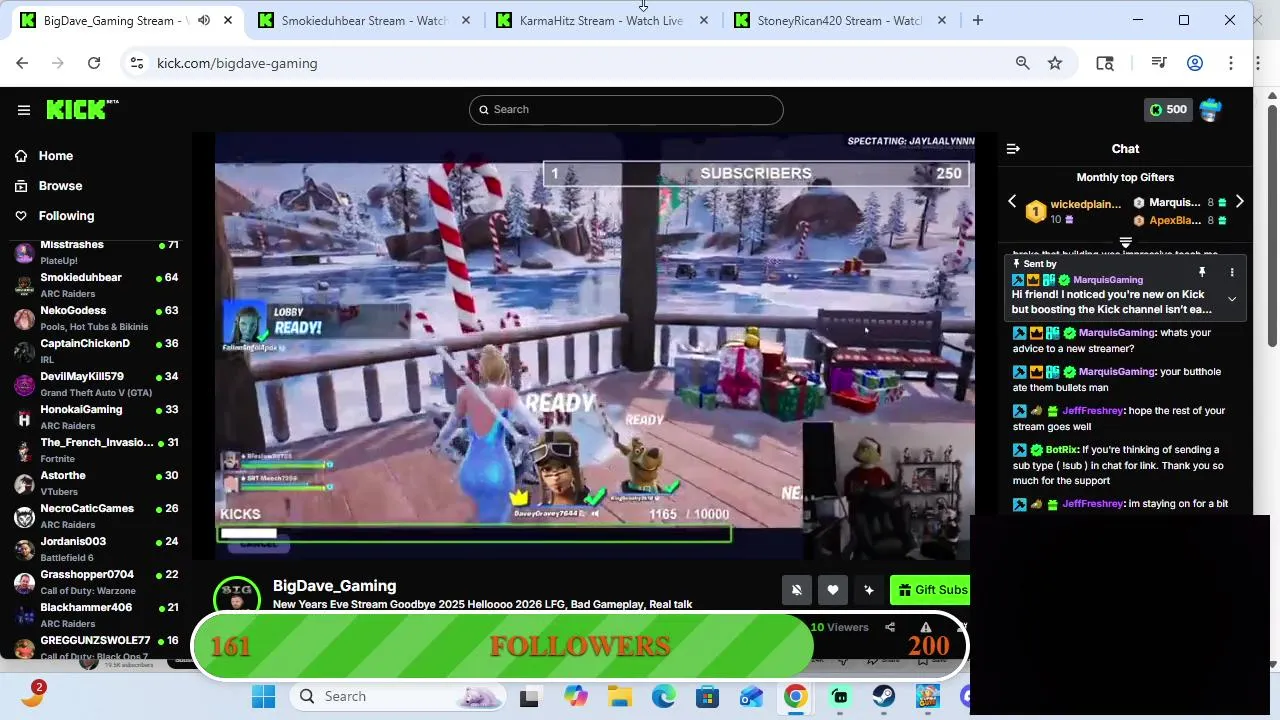Open File Explorer from the taskbar

(x=620, y=697)
